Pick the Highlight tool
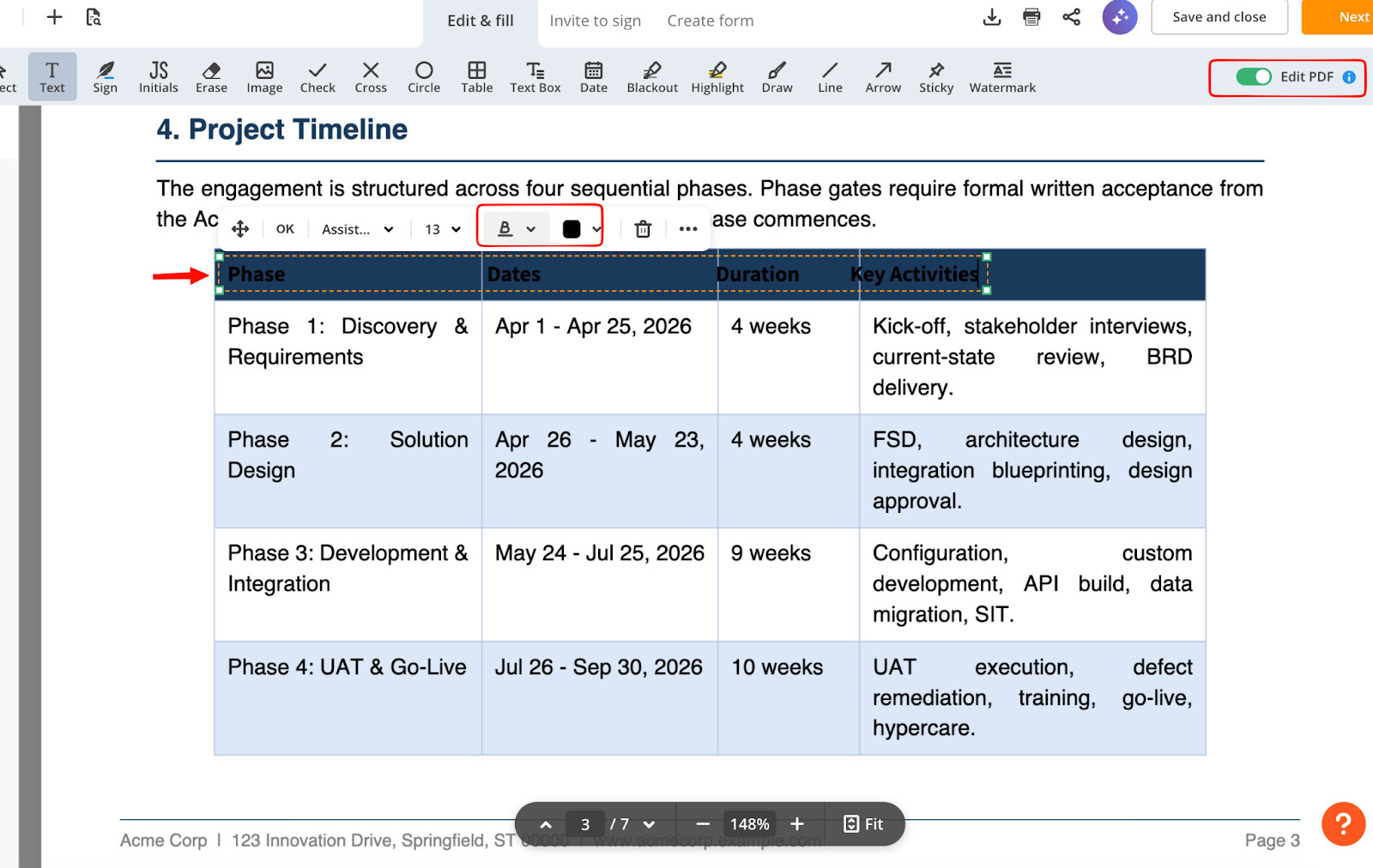This screenshot has height=868, width=1373. [717, 76]
